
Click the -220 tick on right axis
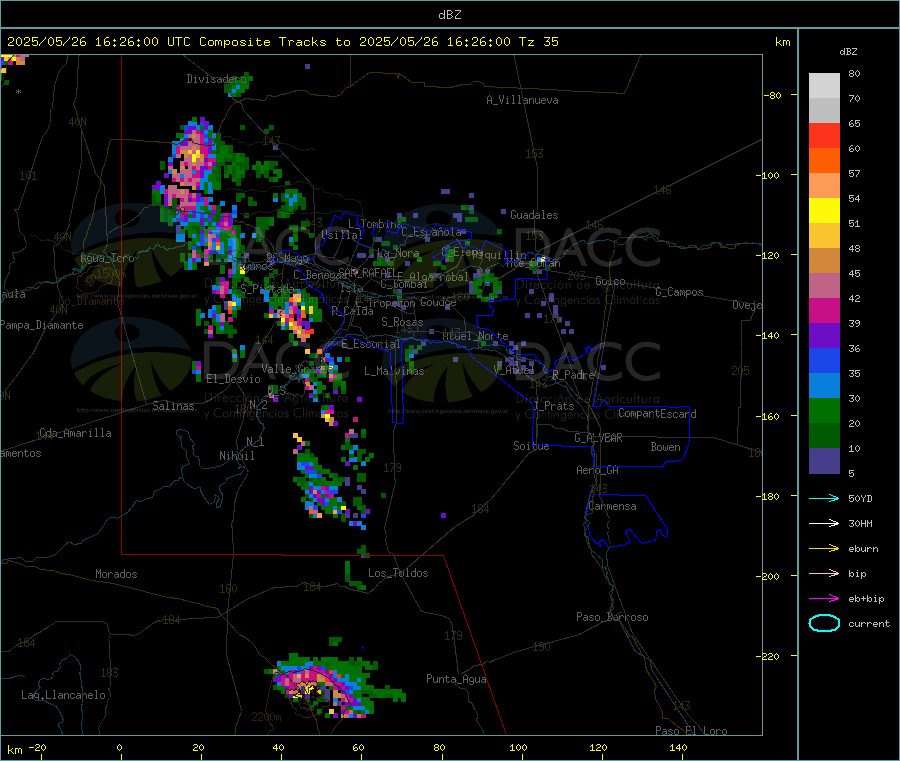tap(769, 656)
